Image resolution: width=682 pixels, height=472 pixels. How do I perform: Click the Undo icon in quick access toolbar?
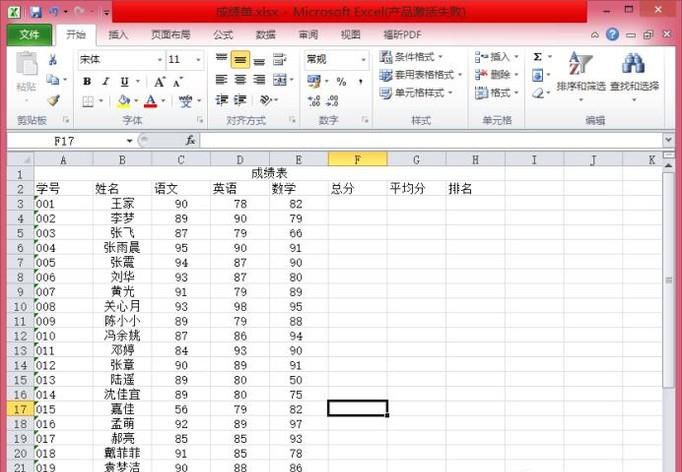click(x=53, y=12)
